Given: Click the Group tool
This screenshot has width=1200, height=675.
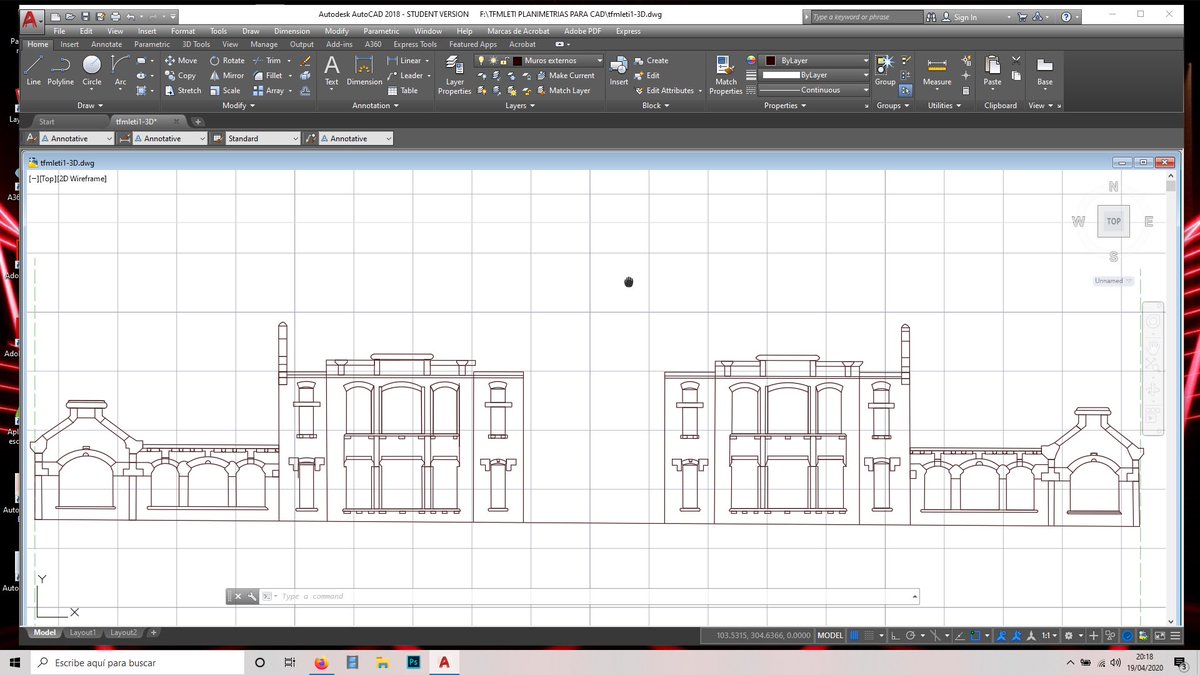Looking at the screenshot, I should click(885, 70).
